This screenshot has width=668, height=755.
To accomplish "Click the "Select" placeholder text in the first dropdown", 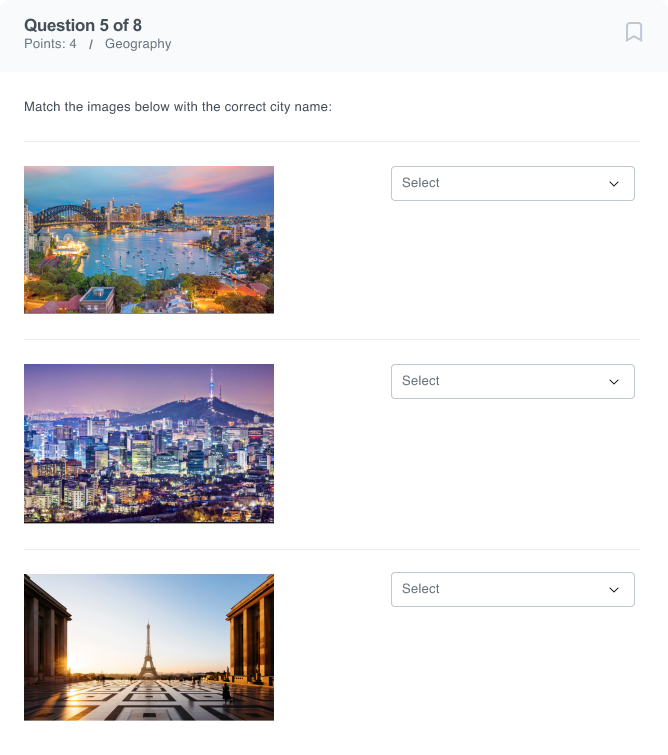I will [x=421, y=183].
